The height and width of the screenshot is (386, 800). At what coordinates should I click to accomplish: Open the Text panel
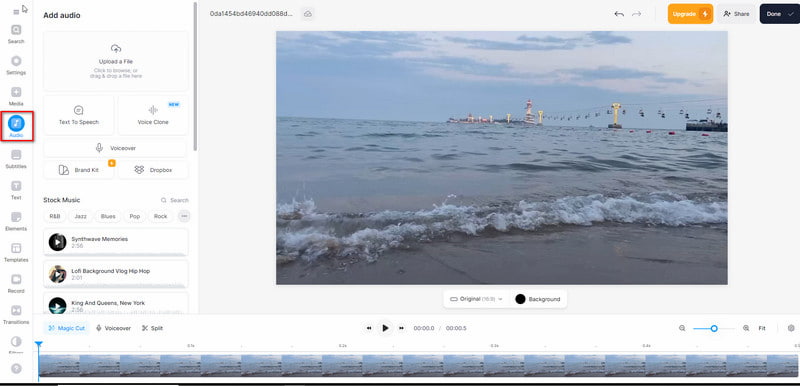[x=16, y=190]
